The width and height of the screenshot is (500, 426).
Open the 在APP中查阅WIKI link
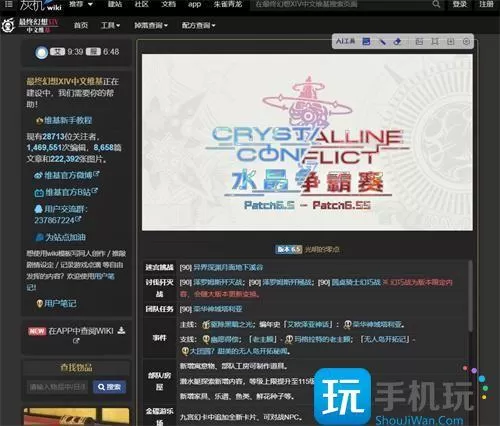(x=81, y=331)
